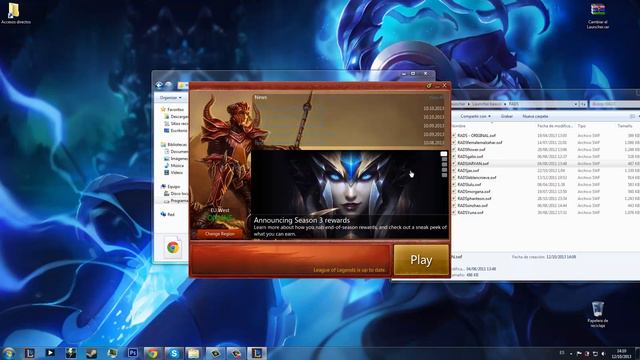640x360 pixels.
Task: Click Forward arrow in rear Explorer window
Action: [x=168, y=85]
